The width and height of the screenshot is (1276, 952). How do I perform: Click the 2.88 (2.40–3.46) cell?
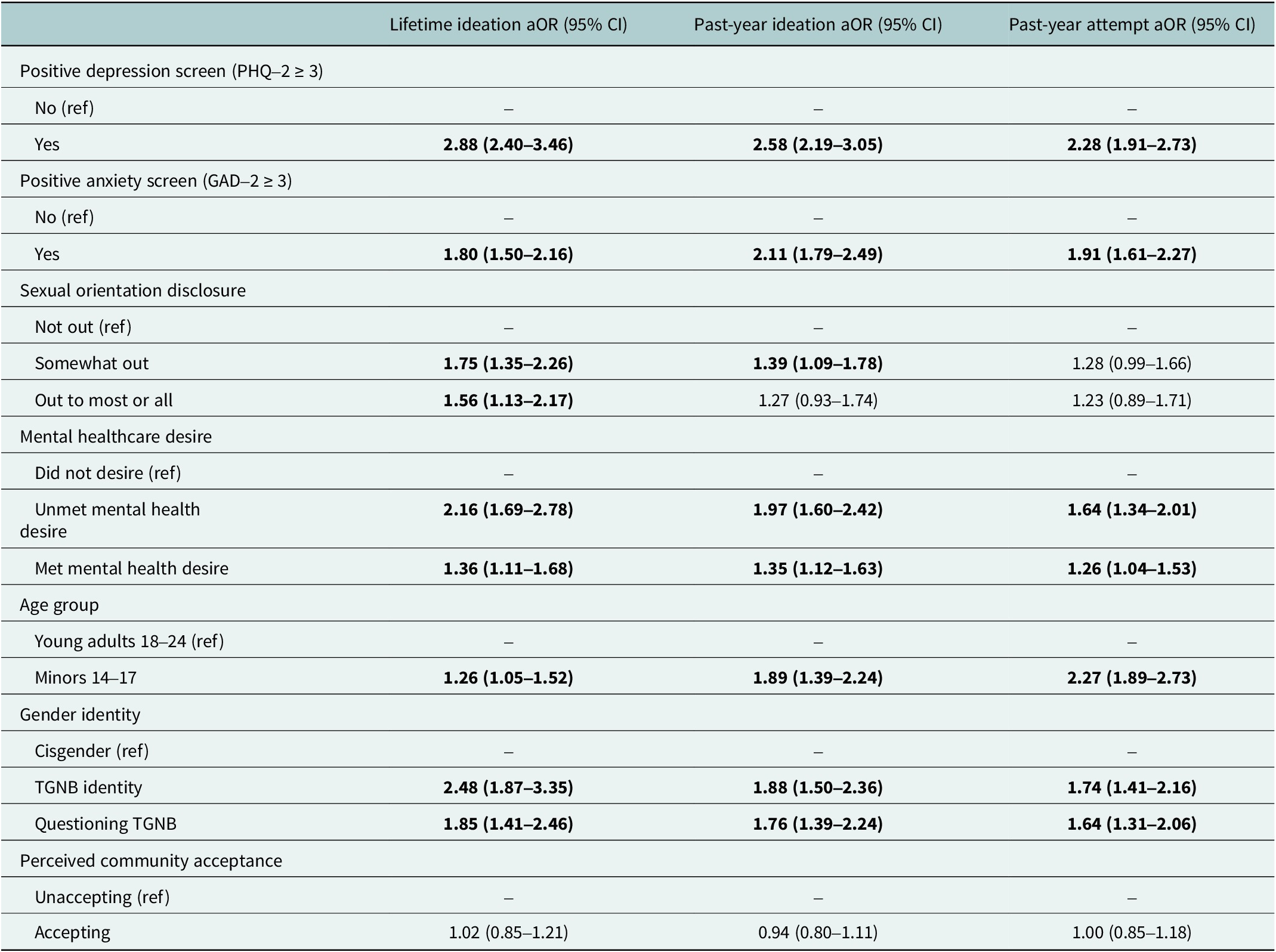pos(508,144)
